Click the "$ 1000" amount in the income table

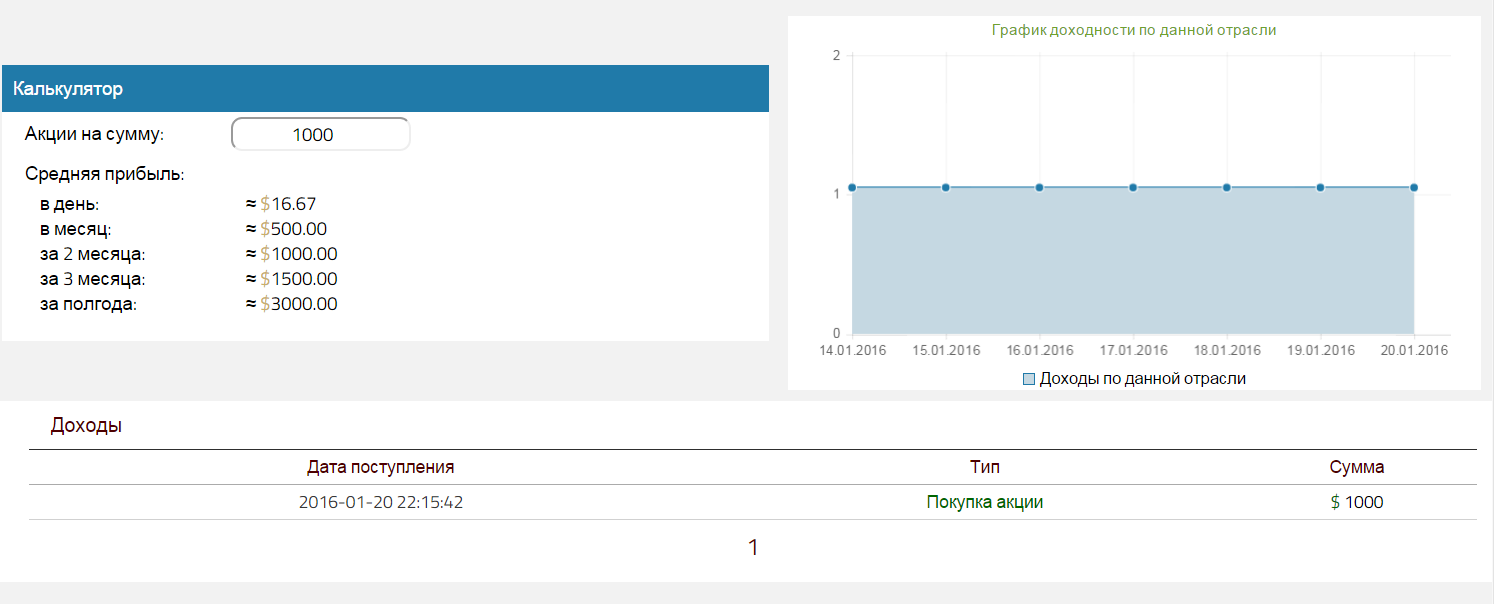tap(1356, 502)
